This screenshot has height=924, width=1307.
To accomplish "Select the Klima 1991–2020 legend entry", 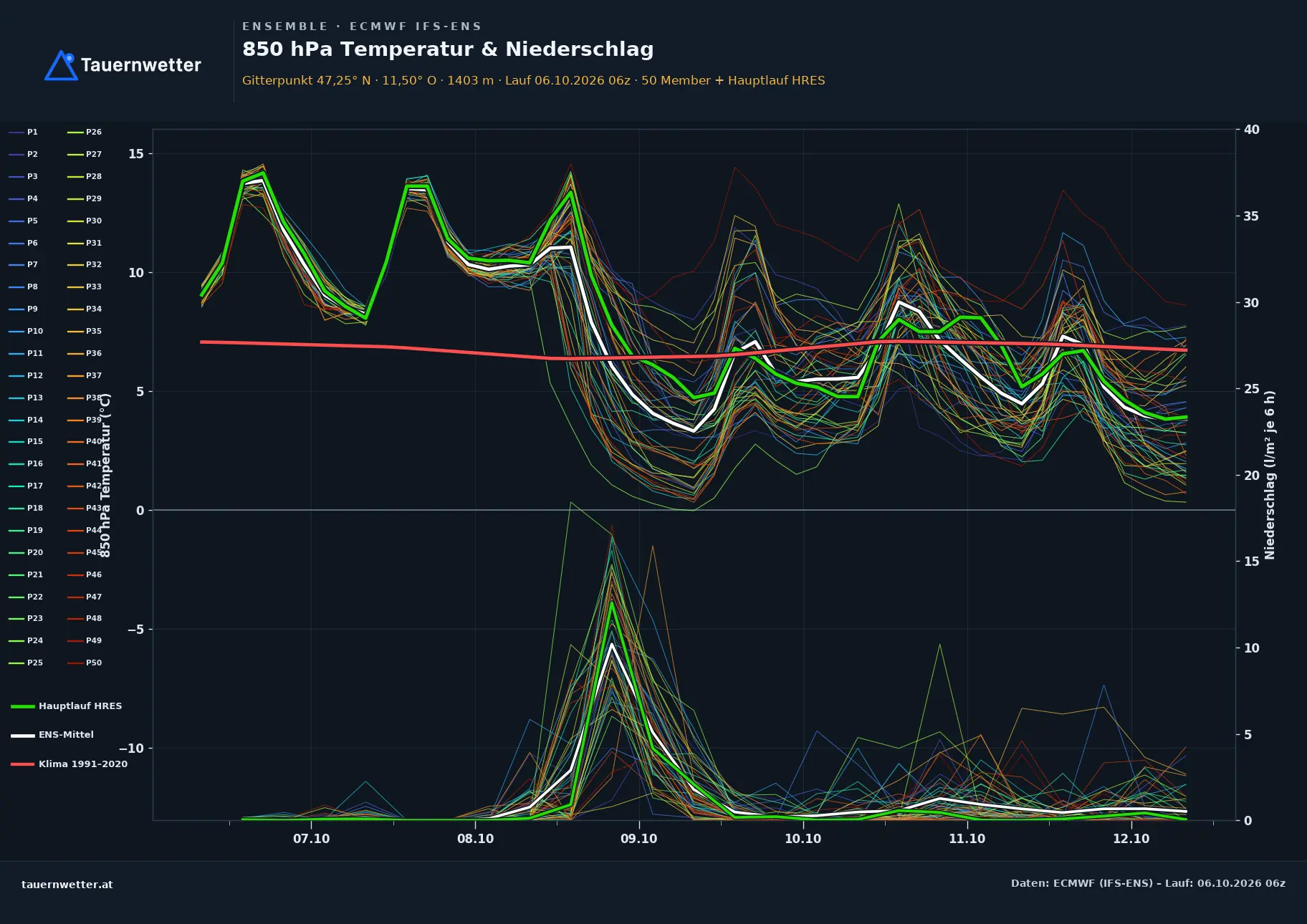I will coord(69,764).
